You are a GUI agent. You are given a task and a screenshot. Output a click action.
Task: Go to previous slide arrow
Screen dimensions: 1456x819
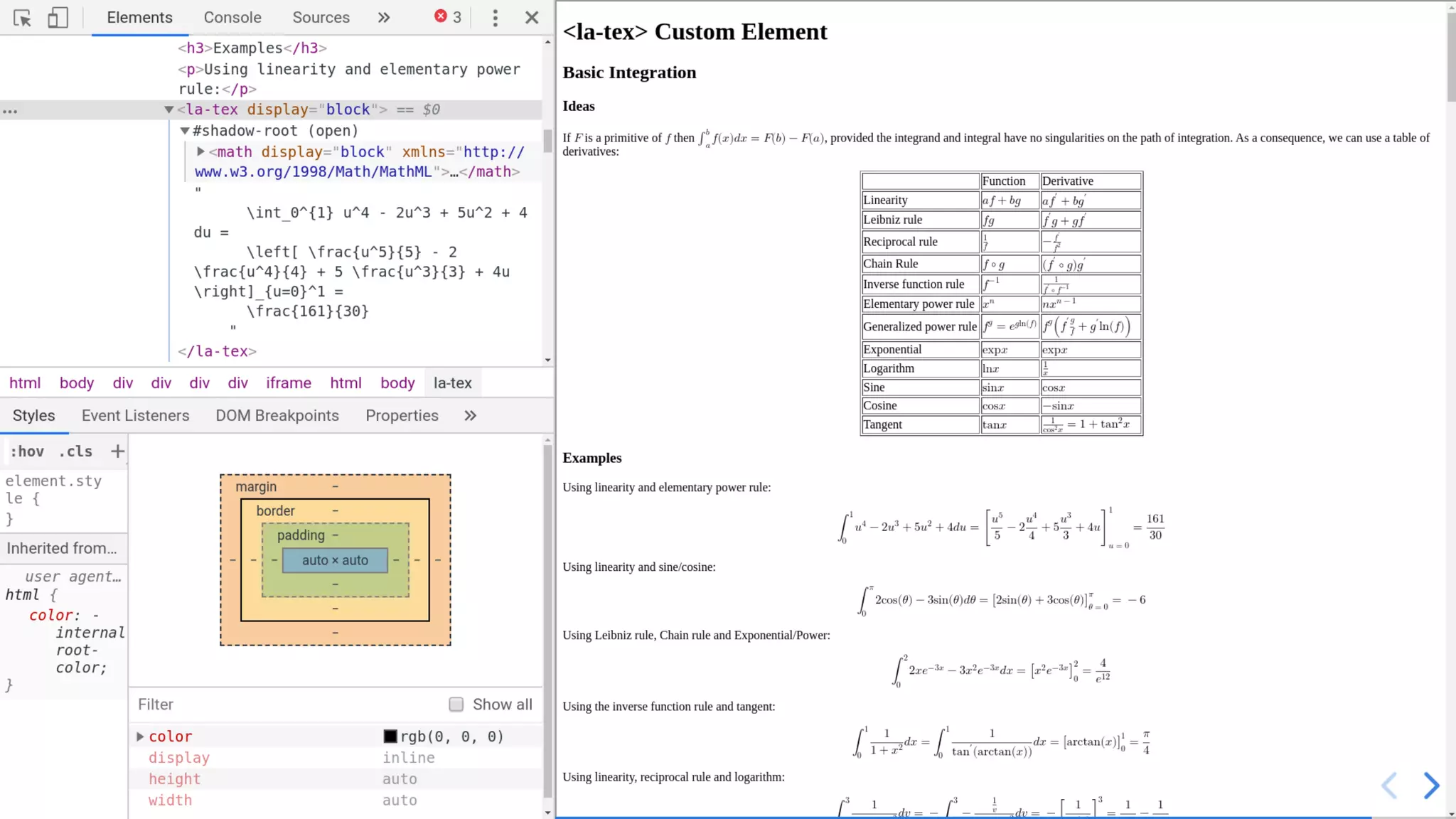tap(1389, 786)
